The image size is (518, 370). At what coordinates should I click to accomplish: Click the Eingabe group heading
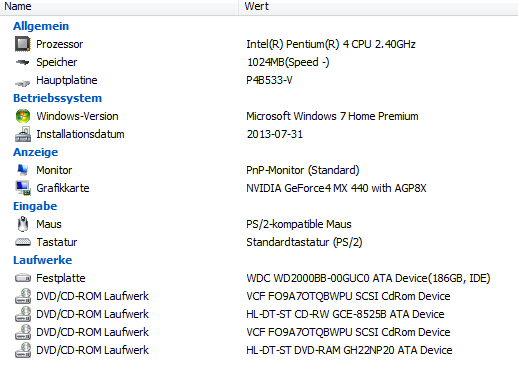tap(35, 206)
